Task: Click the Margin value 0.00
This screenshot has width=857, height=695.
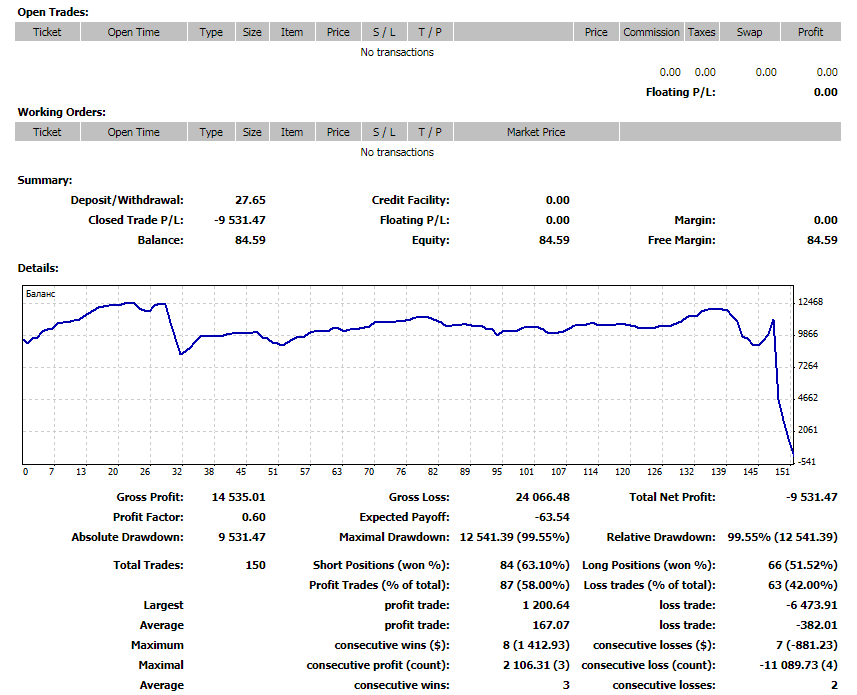Action: [826, 220]
